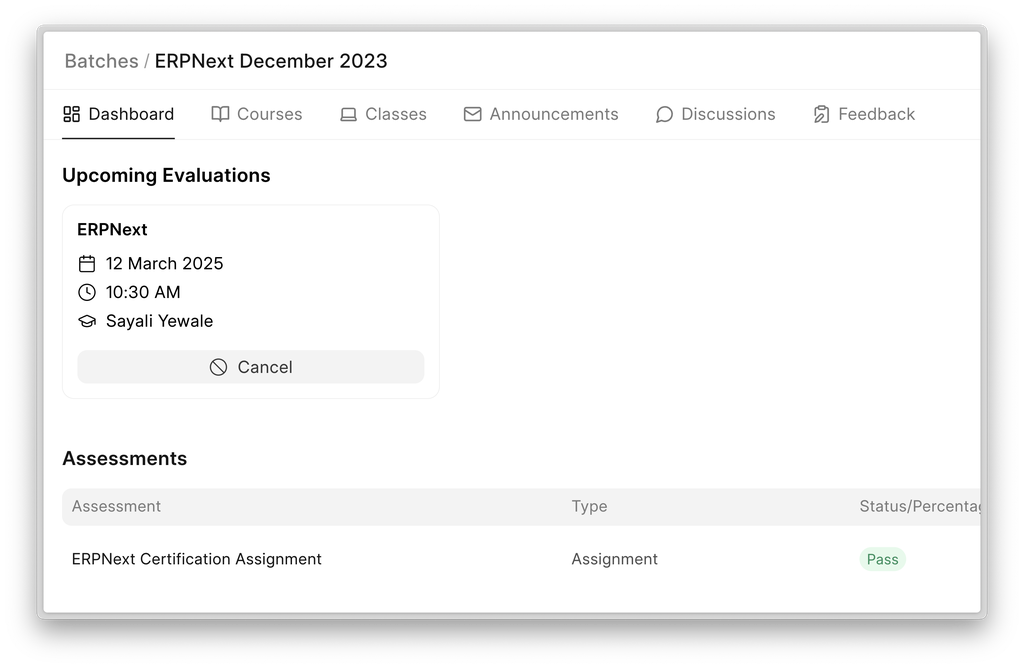Open the Batches breadcrumb link
Viewport: 1024px width, 668px height.
[100, 61]
